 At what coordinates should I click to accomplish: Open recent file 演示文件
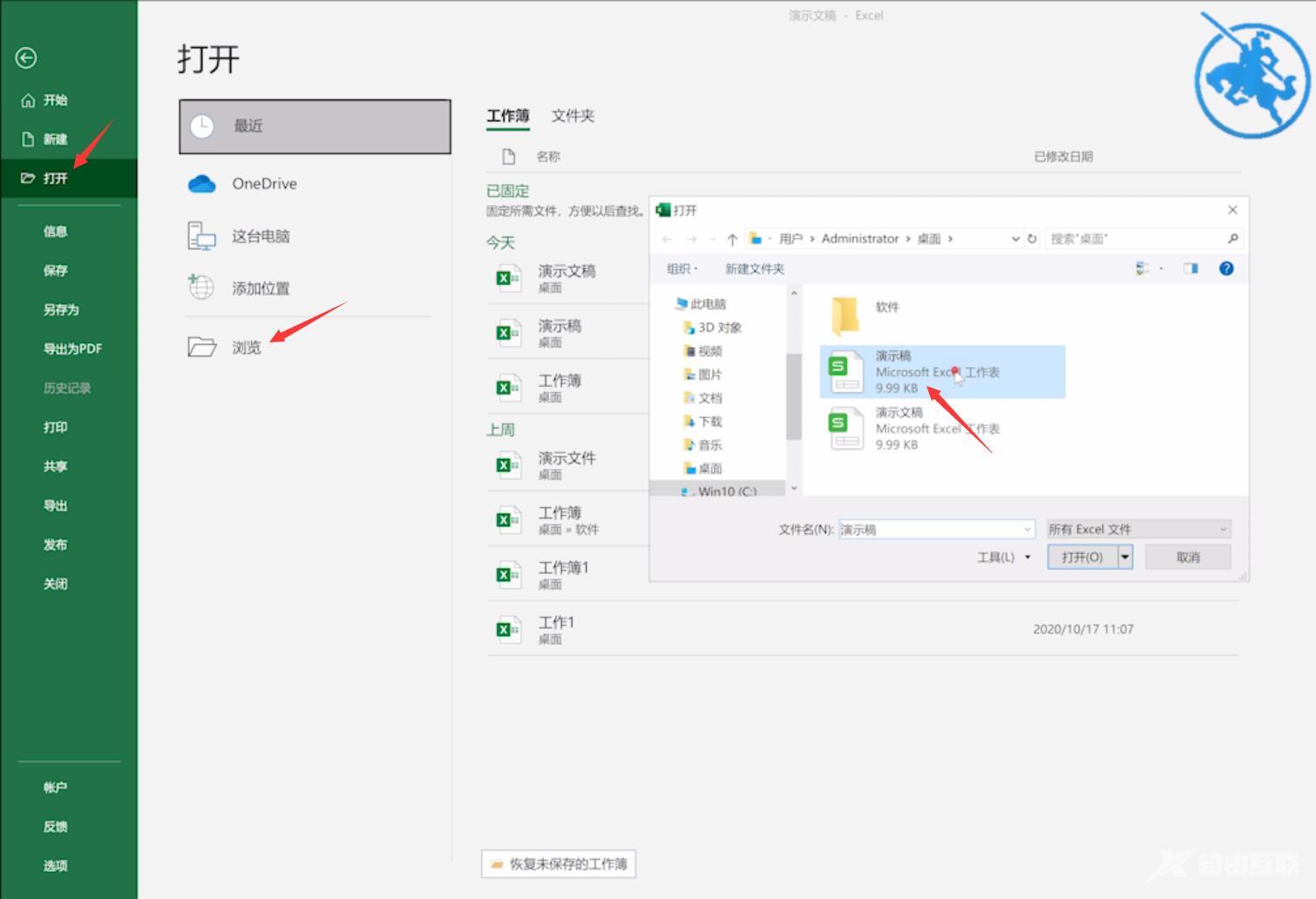tap(568, 465)
